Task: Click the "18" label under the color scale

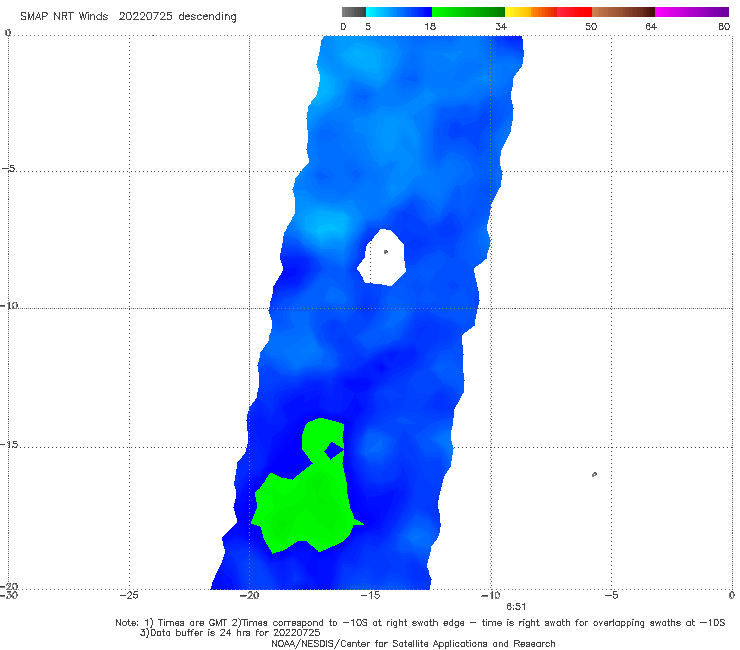Action: (430, 27)
